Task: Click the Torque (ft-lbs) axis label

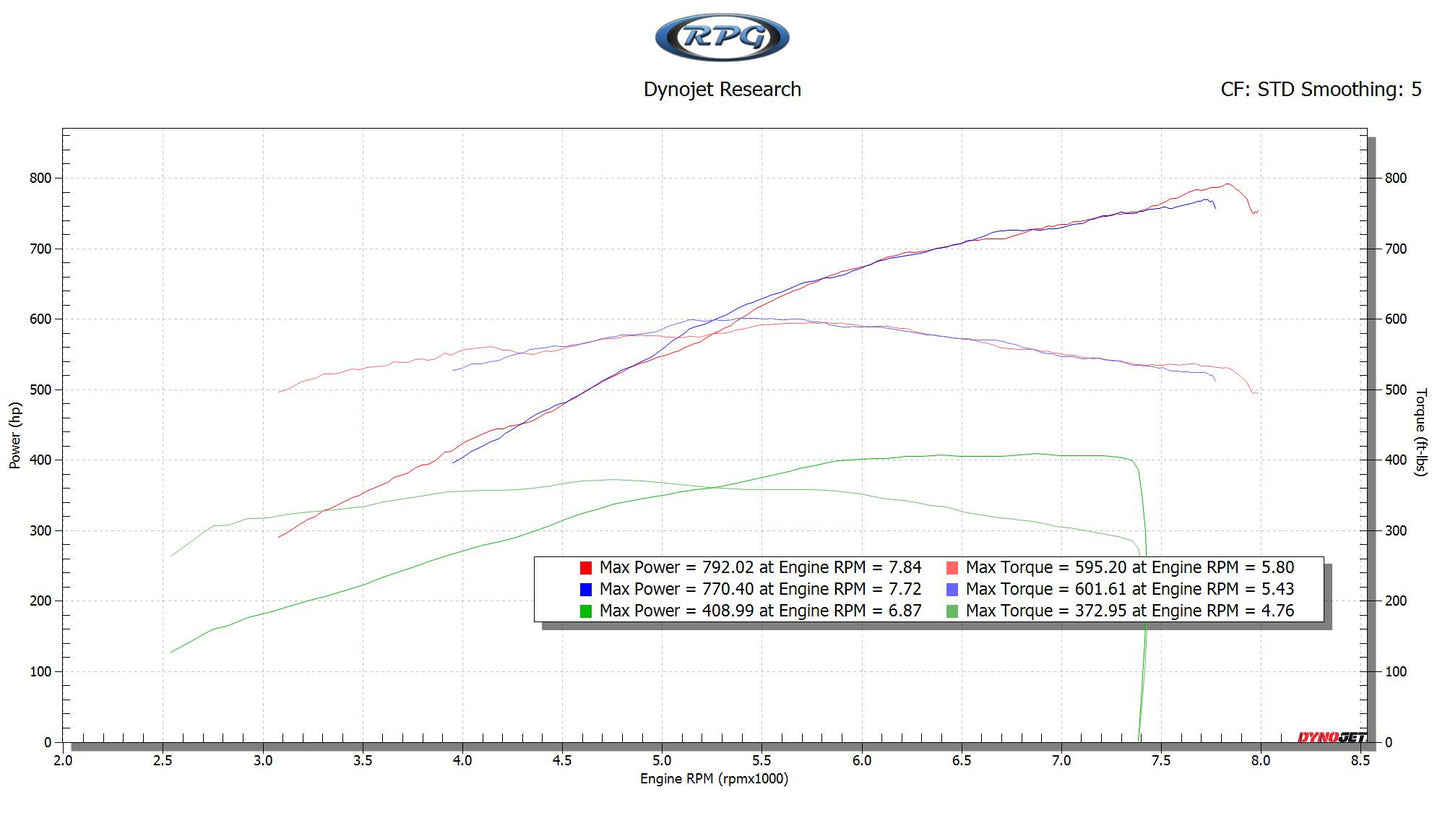Action: click(x=1421, y=432)
